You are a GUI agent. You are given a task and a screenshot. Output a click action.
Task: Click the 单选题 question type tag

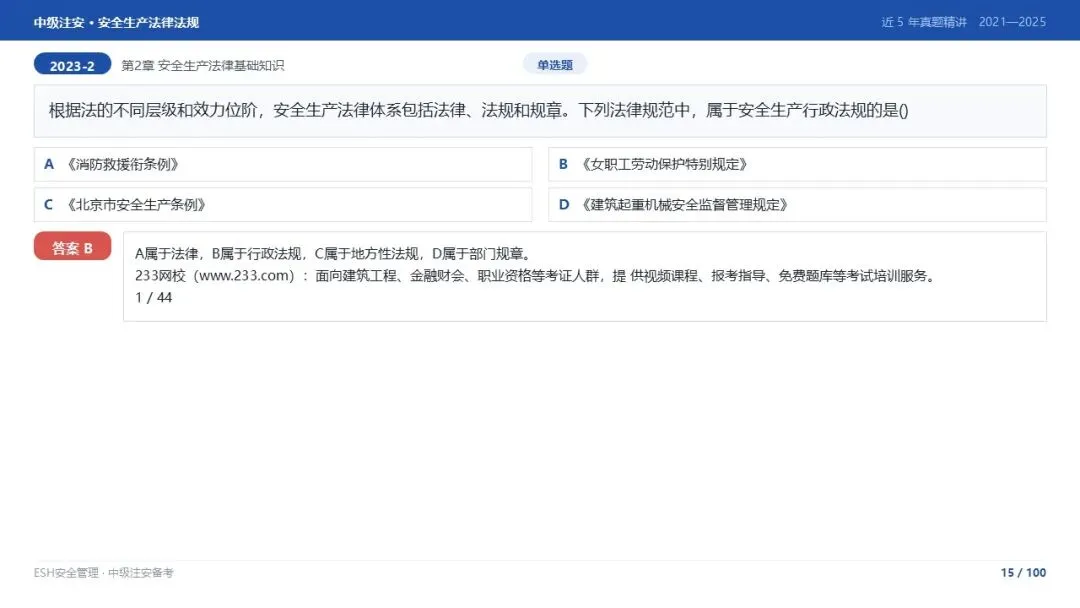coord(554,65)
